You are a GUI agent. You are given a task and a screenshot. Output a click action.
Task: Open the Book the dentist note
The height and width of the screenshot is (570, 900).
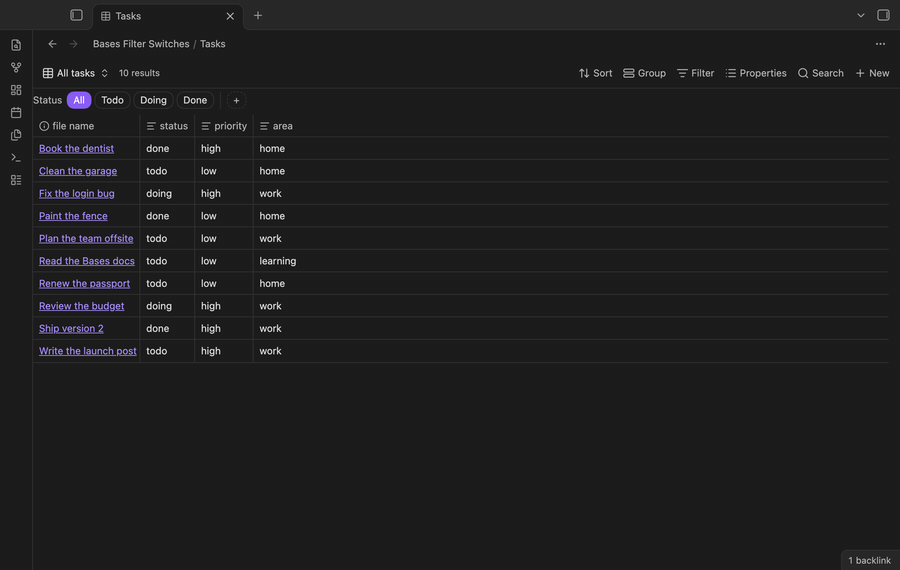(76, 148)
